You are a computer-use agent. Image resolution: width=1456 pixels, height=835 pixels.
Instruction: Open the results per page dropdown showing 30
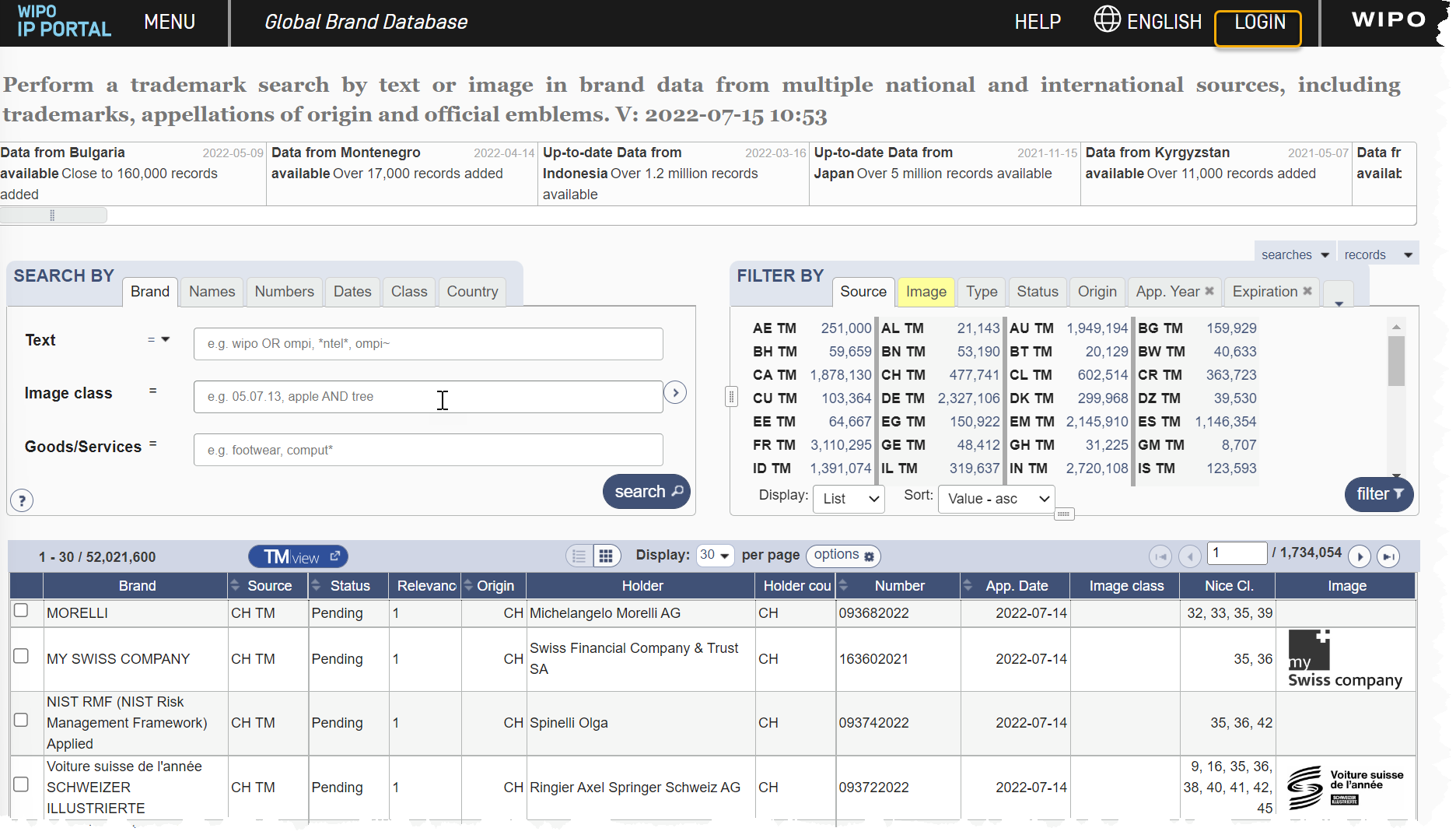(x=714, y=556)
